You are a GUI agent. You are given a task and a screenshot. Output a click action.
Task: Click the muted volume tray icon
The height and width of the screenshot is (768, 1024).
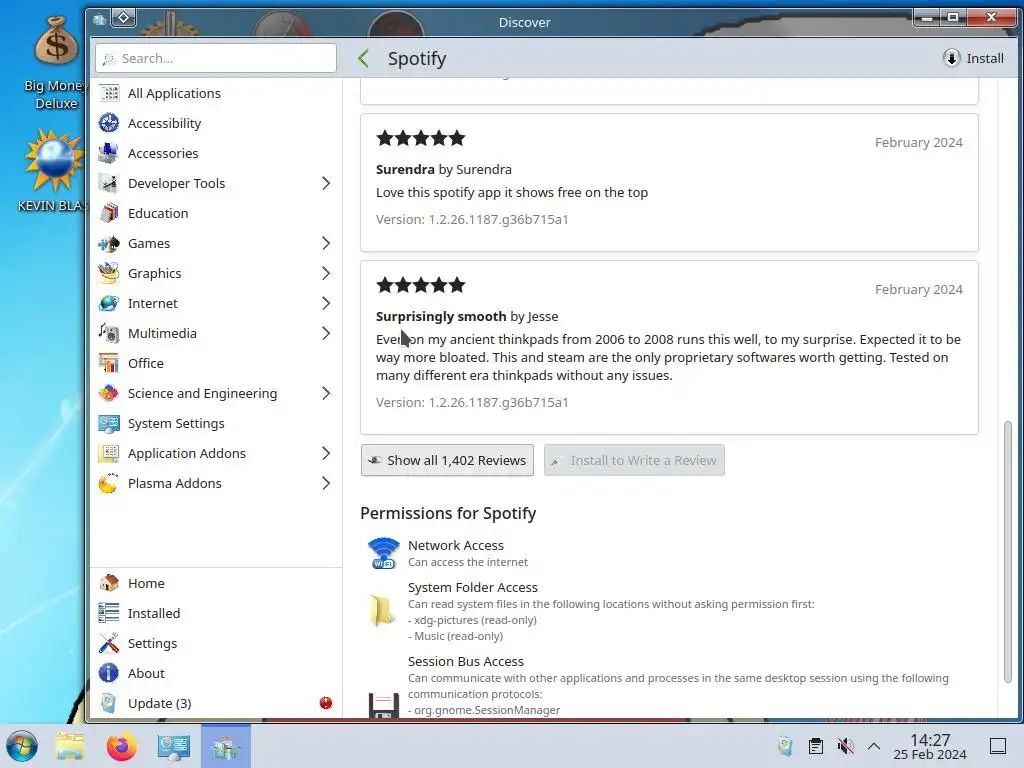click(x=846, y=746)
